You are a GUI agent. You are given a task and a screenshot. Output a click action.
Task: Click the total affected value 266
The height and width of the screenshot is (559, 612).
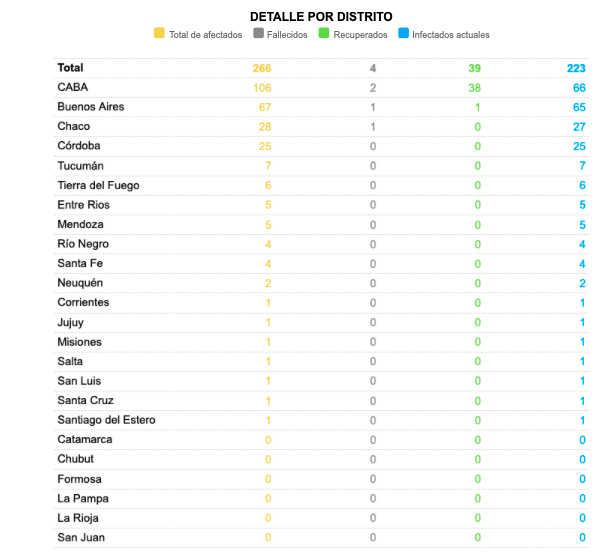click(x=262, y=68)
